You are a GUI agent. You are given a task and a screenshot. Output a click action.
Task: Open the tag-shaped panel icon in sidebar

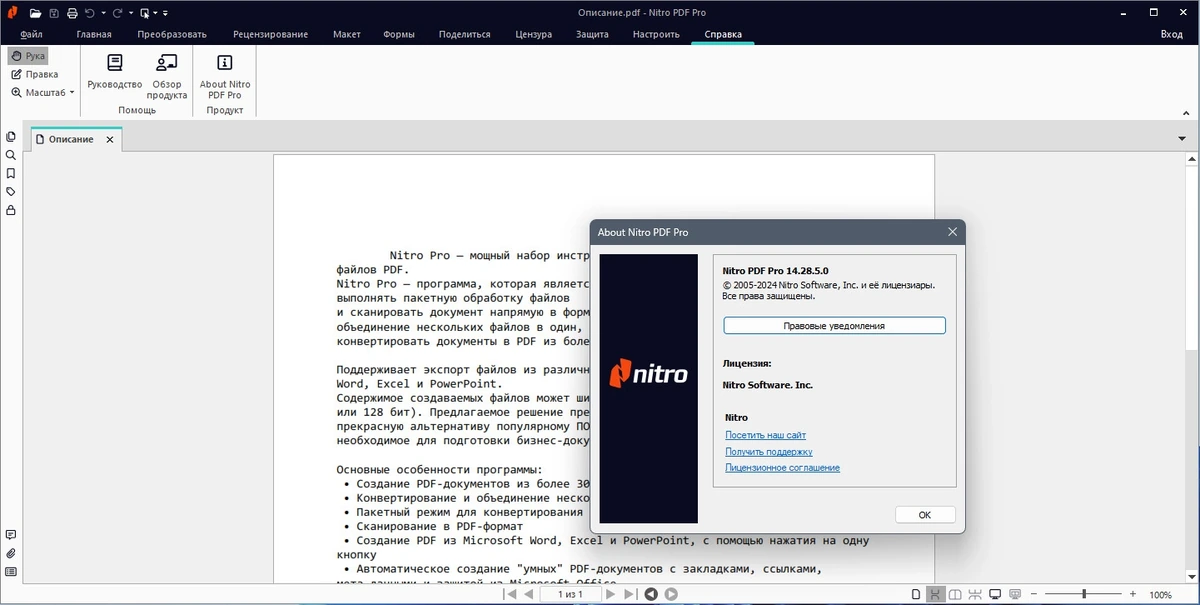tap(11, 191)
